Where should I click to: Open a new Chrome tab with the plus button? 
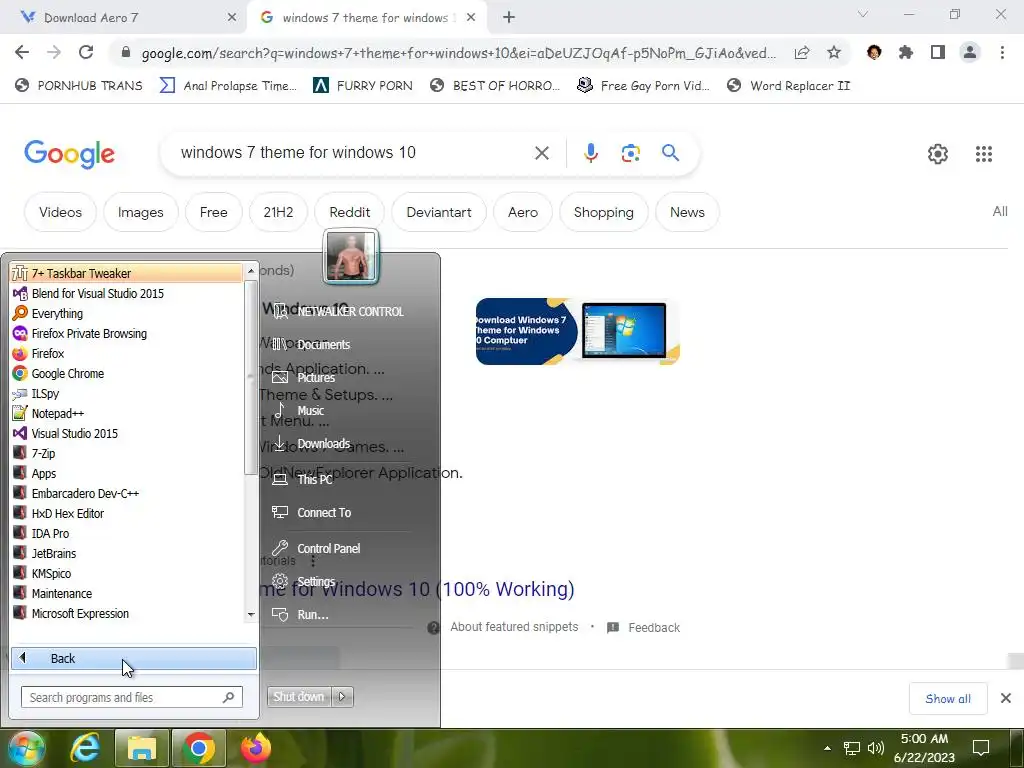point(509,18)
